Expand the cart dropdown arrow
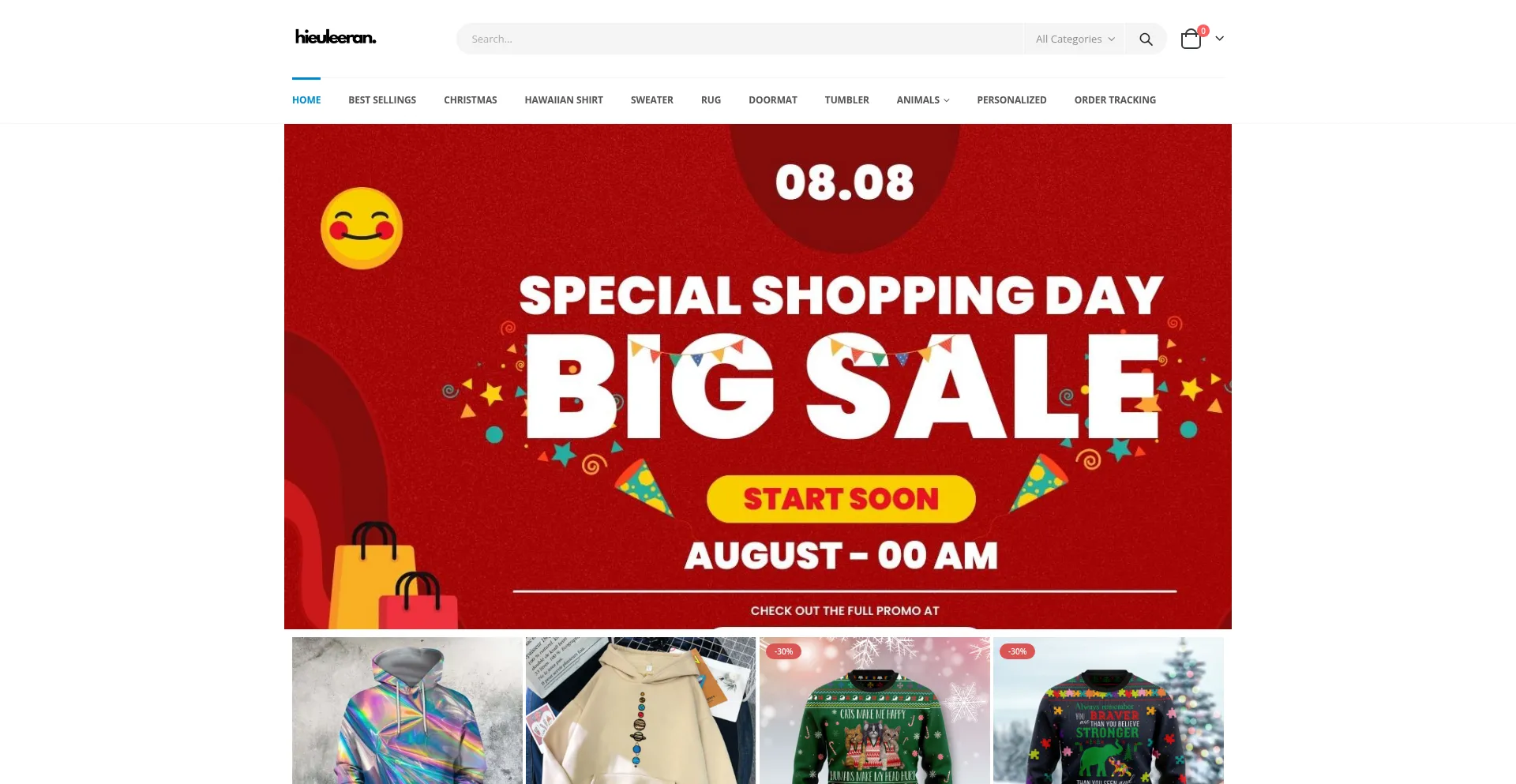 click(1219, 39)
